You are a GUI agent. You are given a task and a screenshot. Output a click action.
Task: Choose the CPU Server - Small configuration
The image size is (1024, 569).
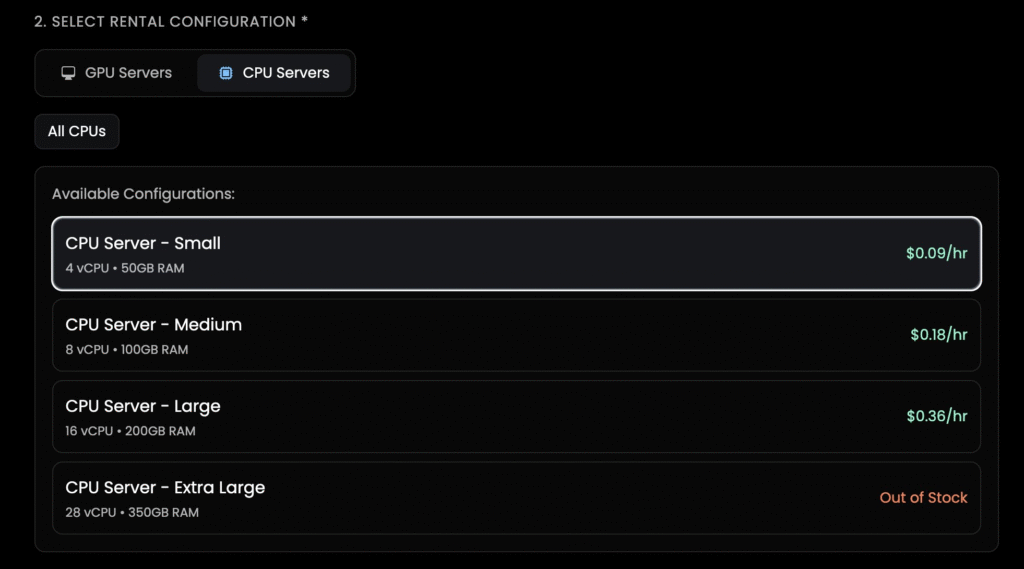click(516, 254)
